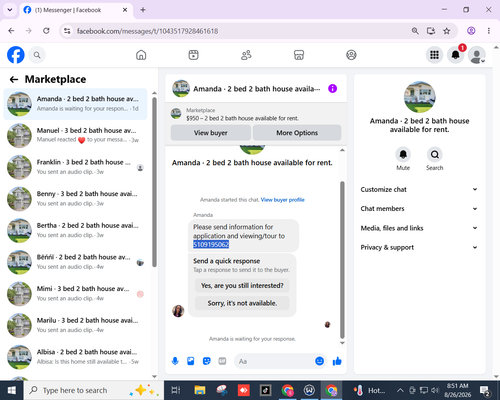Send quick response 'Sorry, it's not available.'
Image resolution: width=500 pixels, height=400 pixels.
click(x=242, y=303)
